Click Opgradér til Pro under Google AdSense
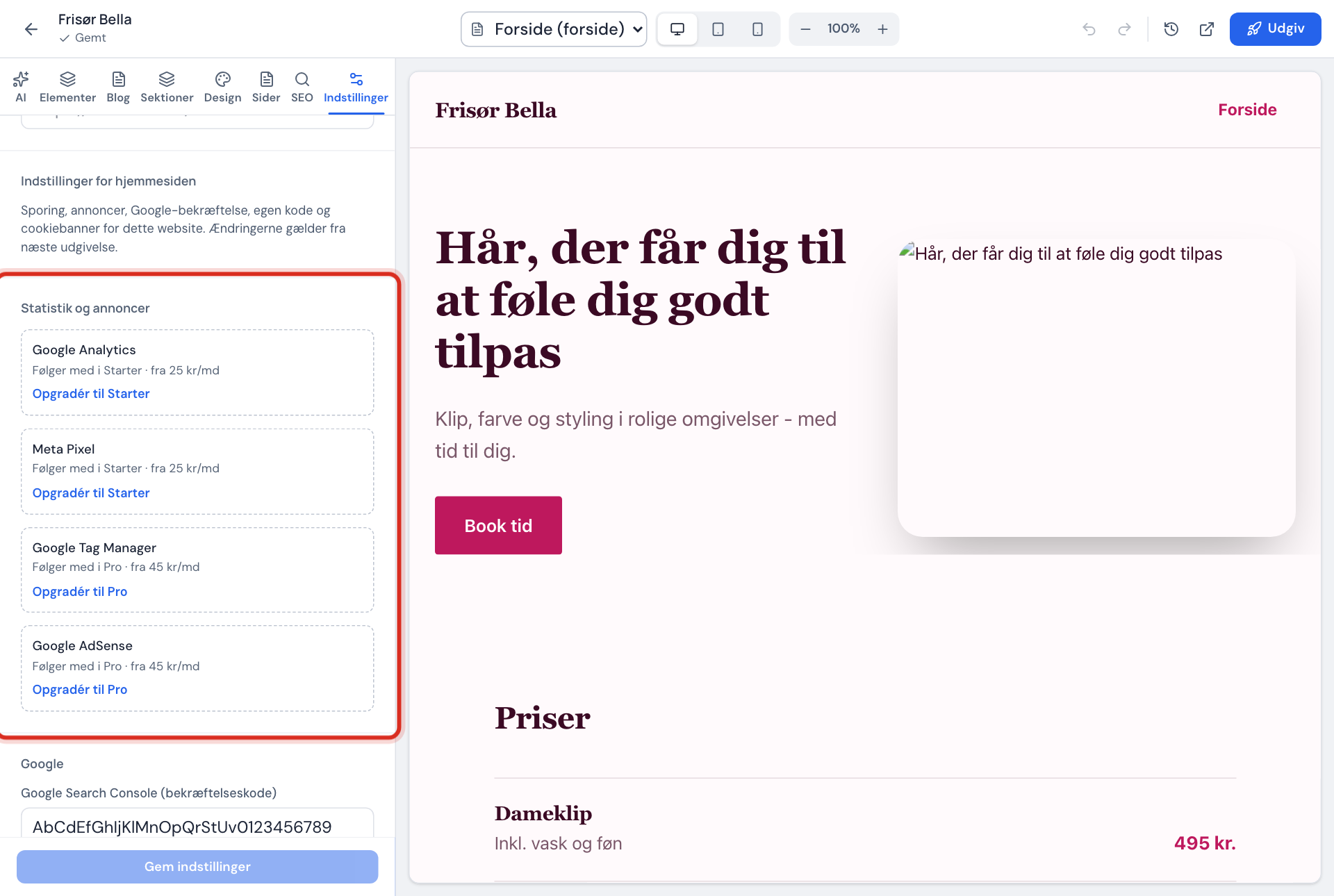The image size is (1334, 896). tap(80, 690)
